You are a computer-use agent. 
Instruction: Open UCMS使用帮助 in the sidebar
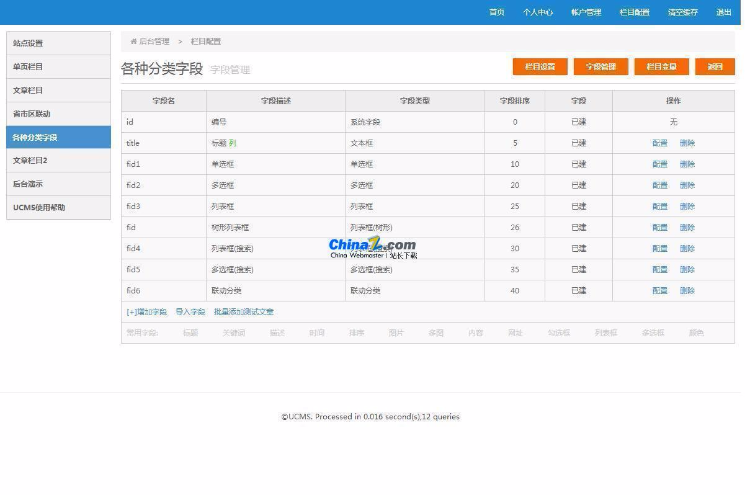58,208
